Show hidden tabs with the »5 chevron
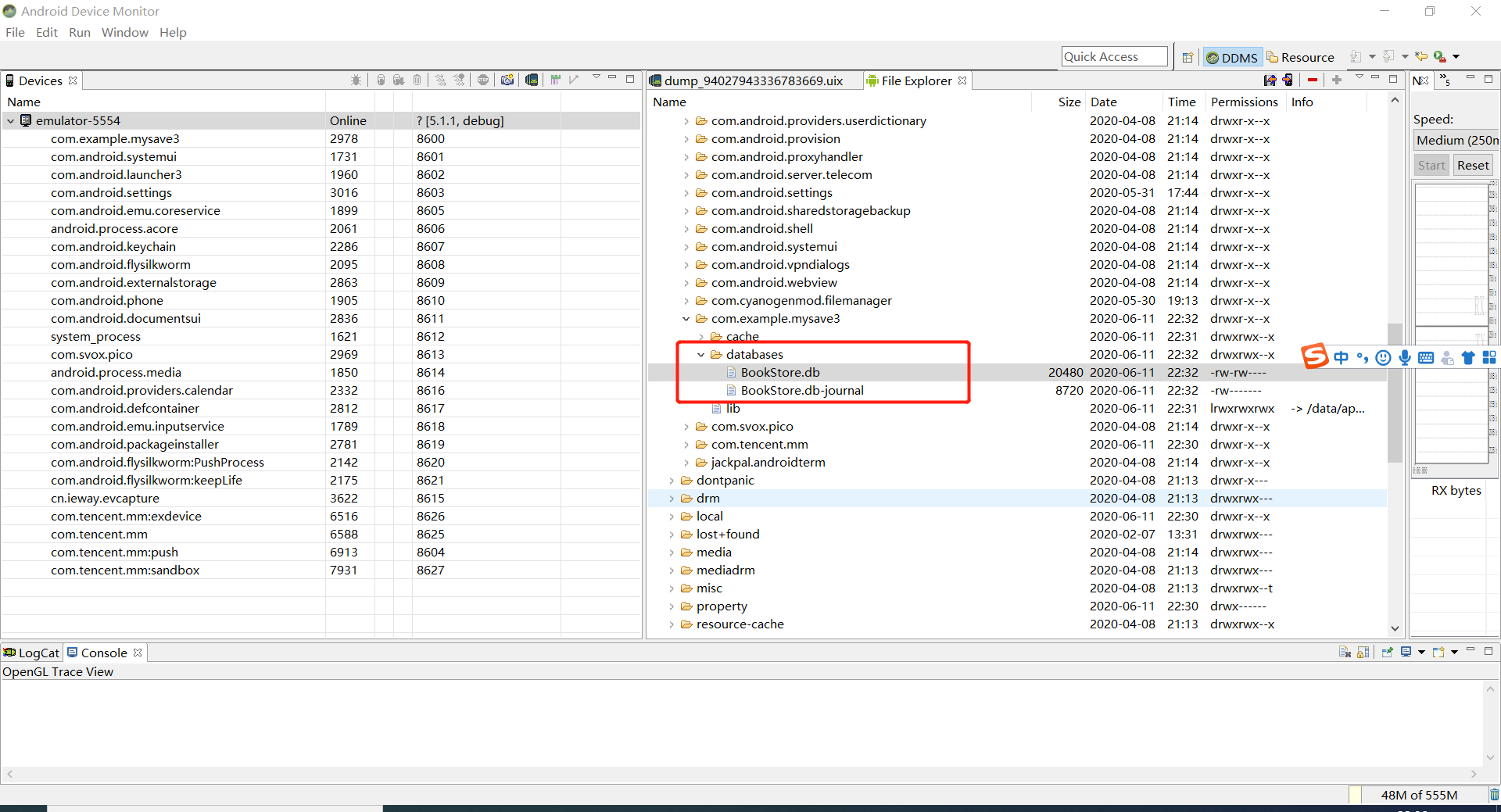 1445,80
